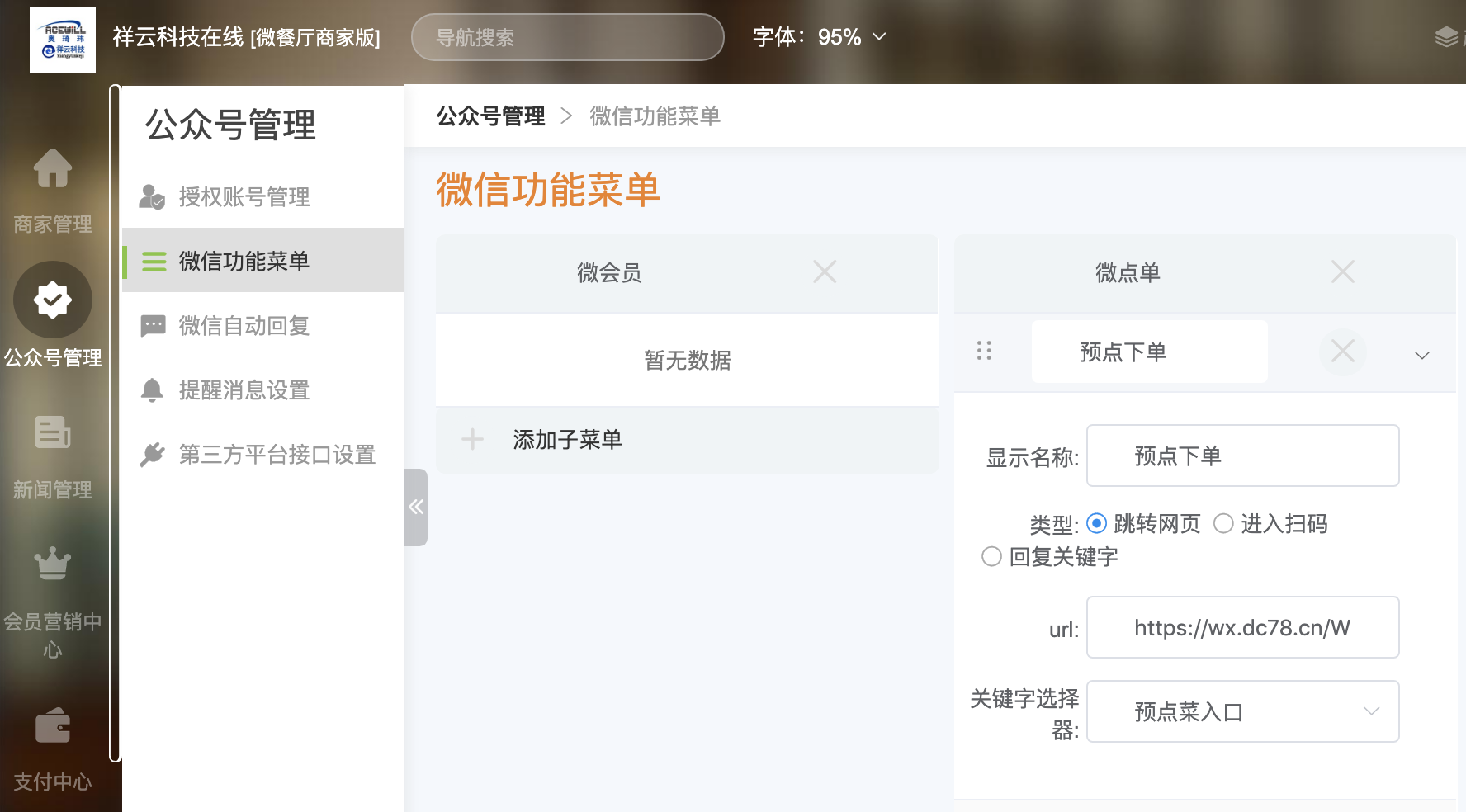Viewport: 1466px width, 812px height.
Task: Click the url input field
Action: point(1242,627)
